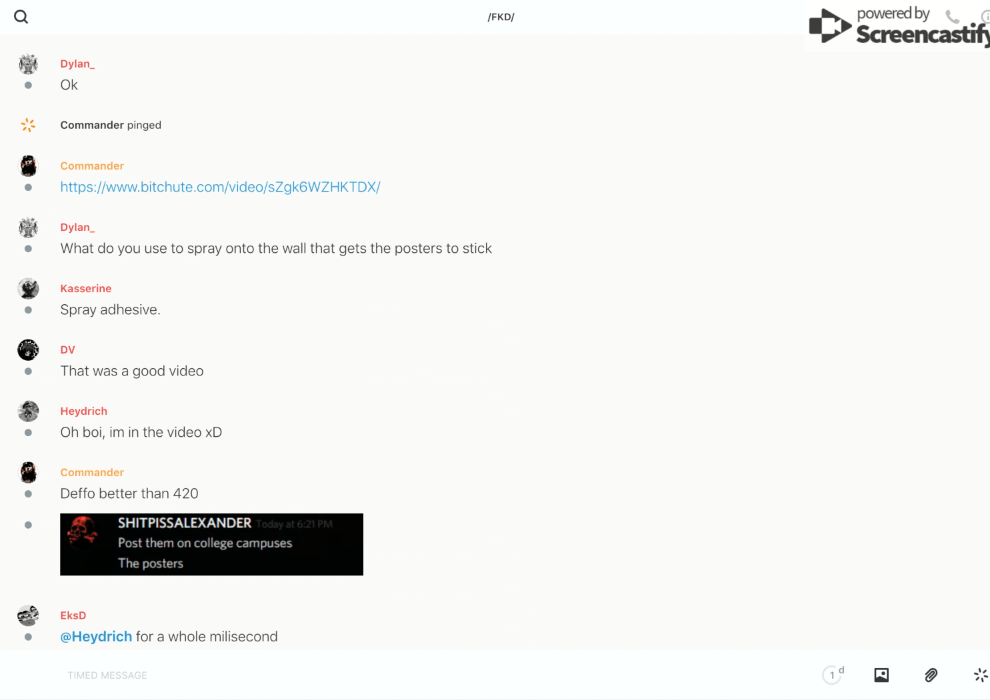Open the SHITPISSALEXANDER screenshot image

pyautogui.click(x=211, y=544)
